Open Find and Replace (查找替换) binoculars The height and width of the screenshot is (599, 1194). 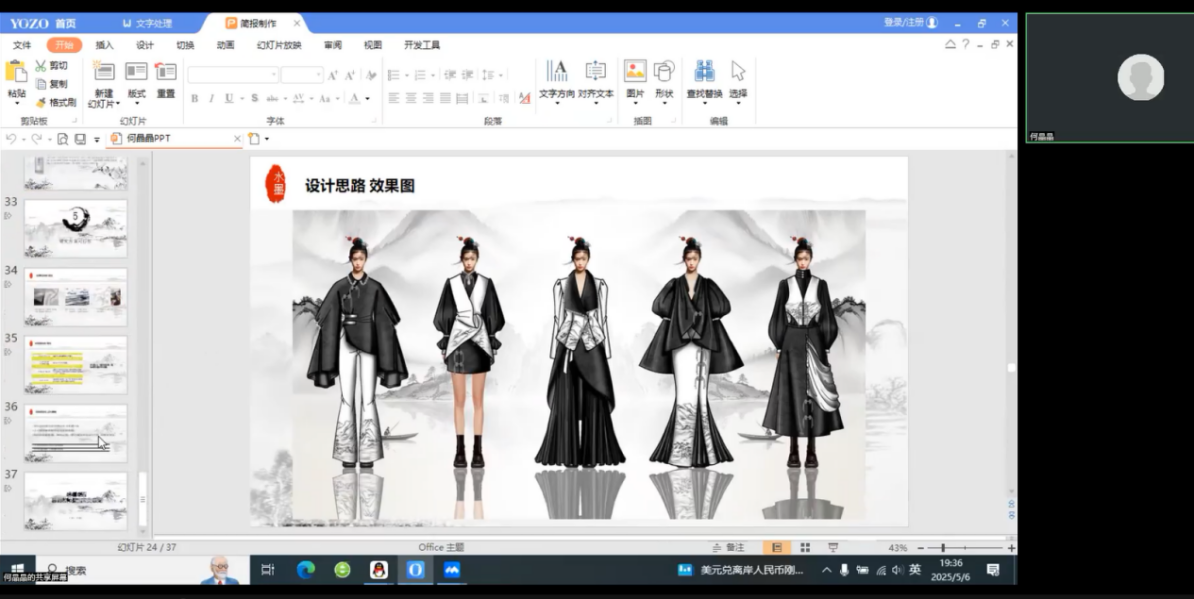(704, 72)
